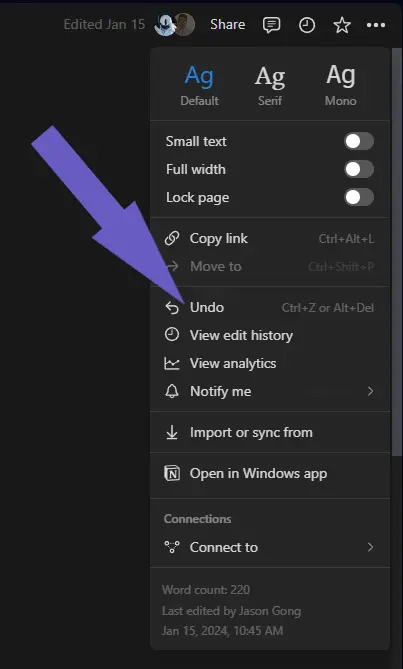Expand the Connect to submenu chevron
This screenshot has width=403, height=669.
[370, 547]
